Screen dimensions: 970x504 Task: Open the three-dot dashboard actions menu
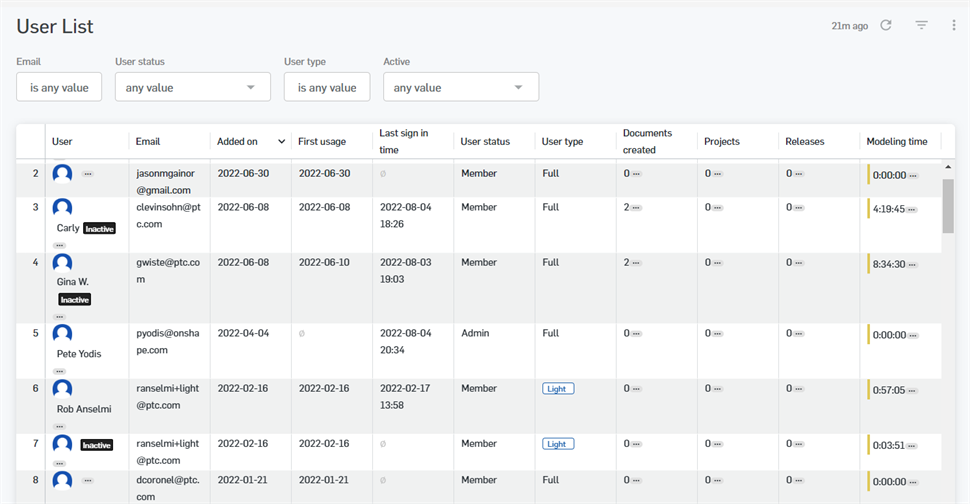(953, 25)
